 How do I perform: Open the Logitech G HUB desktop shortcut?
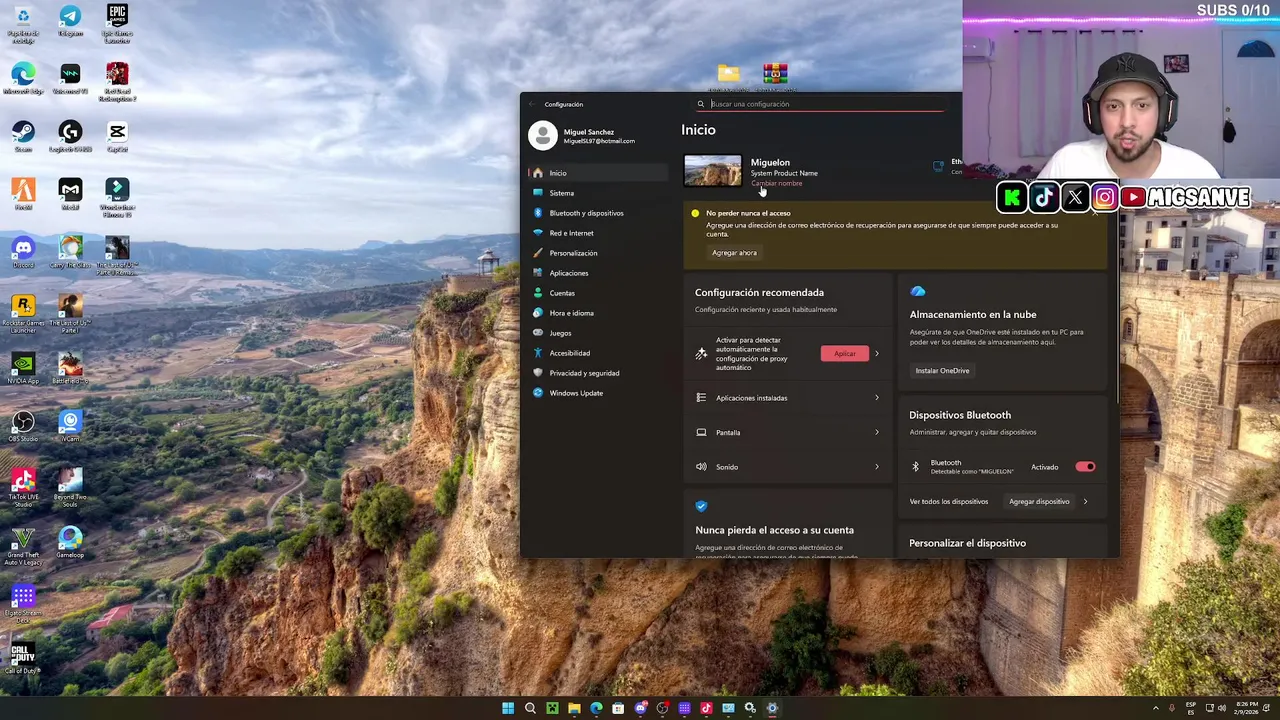tap(70, 136)
